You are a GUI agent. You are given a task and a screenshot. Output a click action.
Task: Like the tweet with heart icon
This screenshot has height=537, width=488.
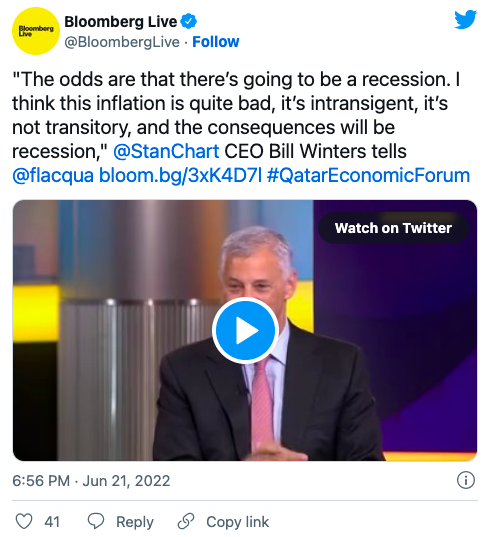(24, 522)
